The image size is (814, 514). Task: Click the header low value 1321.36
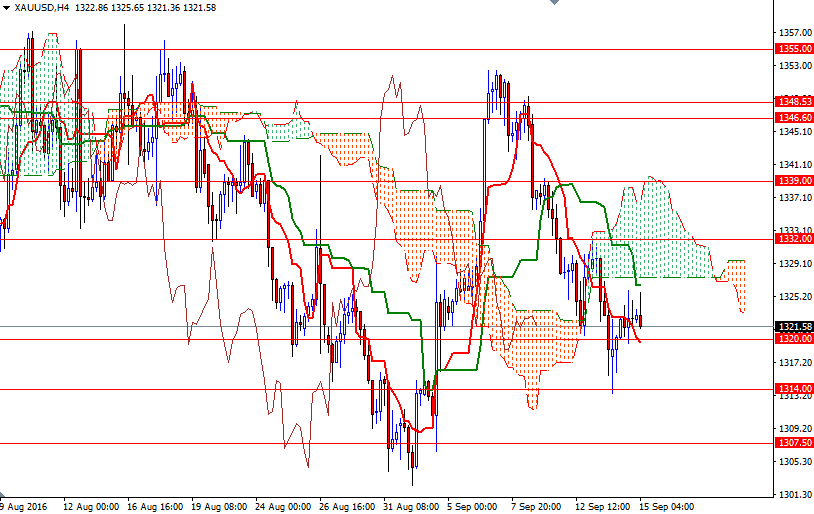pyautogui.click(x=163, y=8)
